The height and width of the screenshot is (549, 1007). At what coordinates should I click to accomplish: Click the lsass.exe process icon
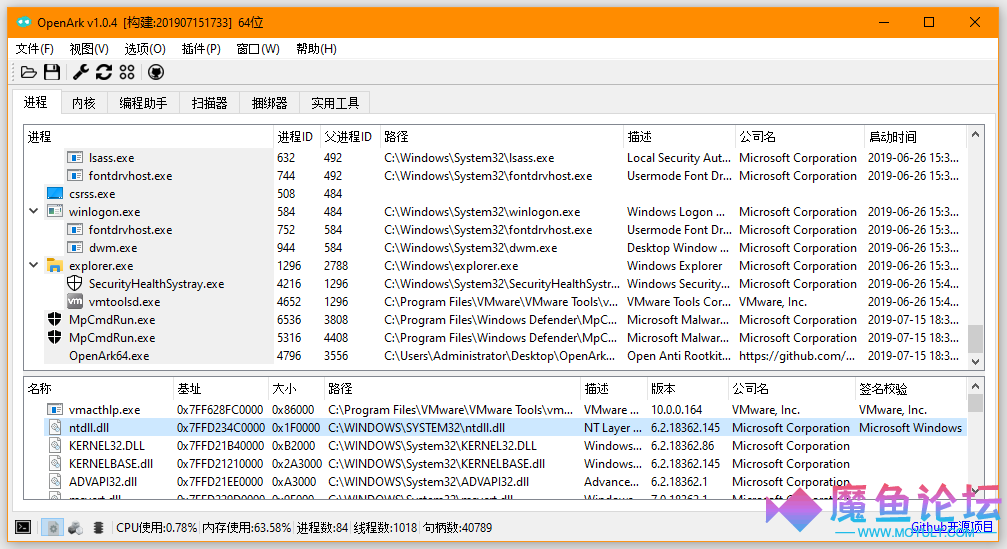(x=75, y=158)
